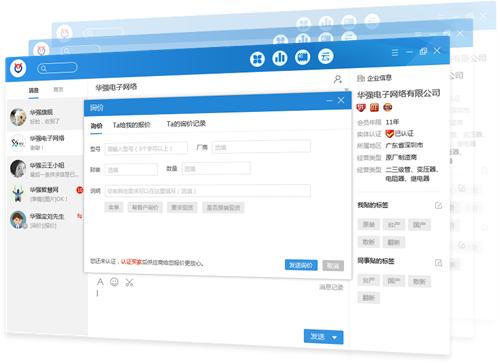Open the apps grid icon in header
Screen dimensions: 500x364
[x=257, y=59]
